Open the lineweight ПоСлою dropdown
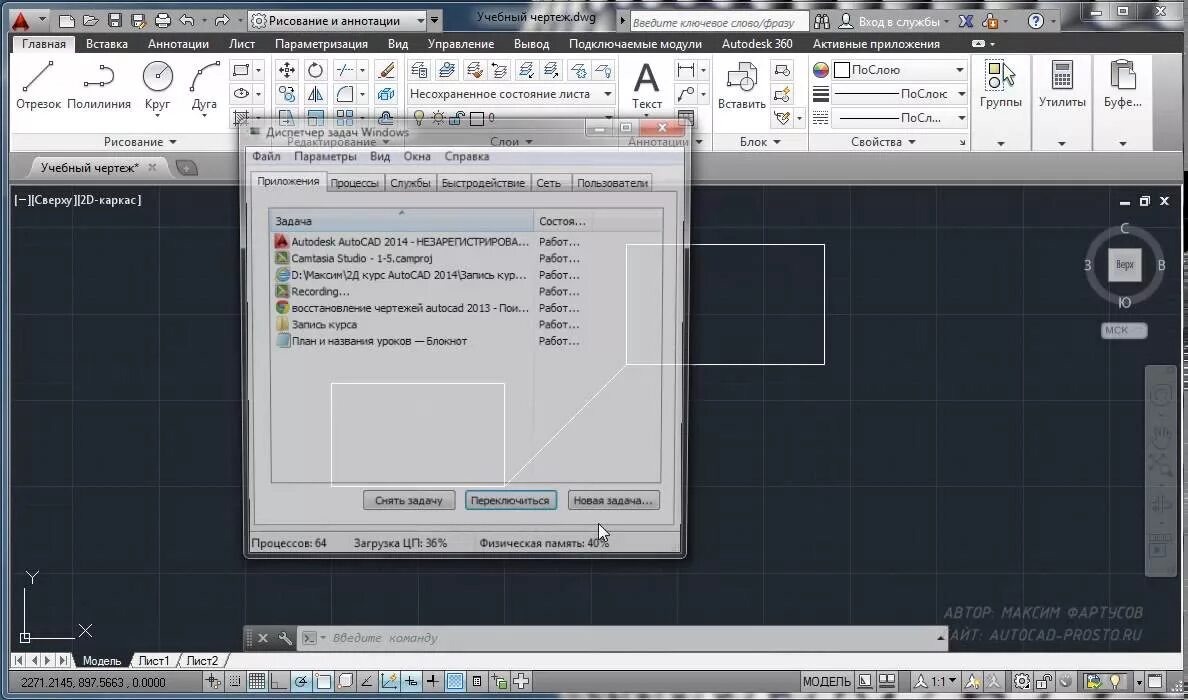 click(900, 94)
